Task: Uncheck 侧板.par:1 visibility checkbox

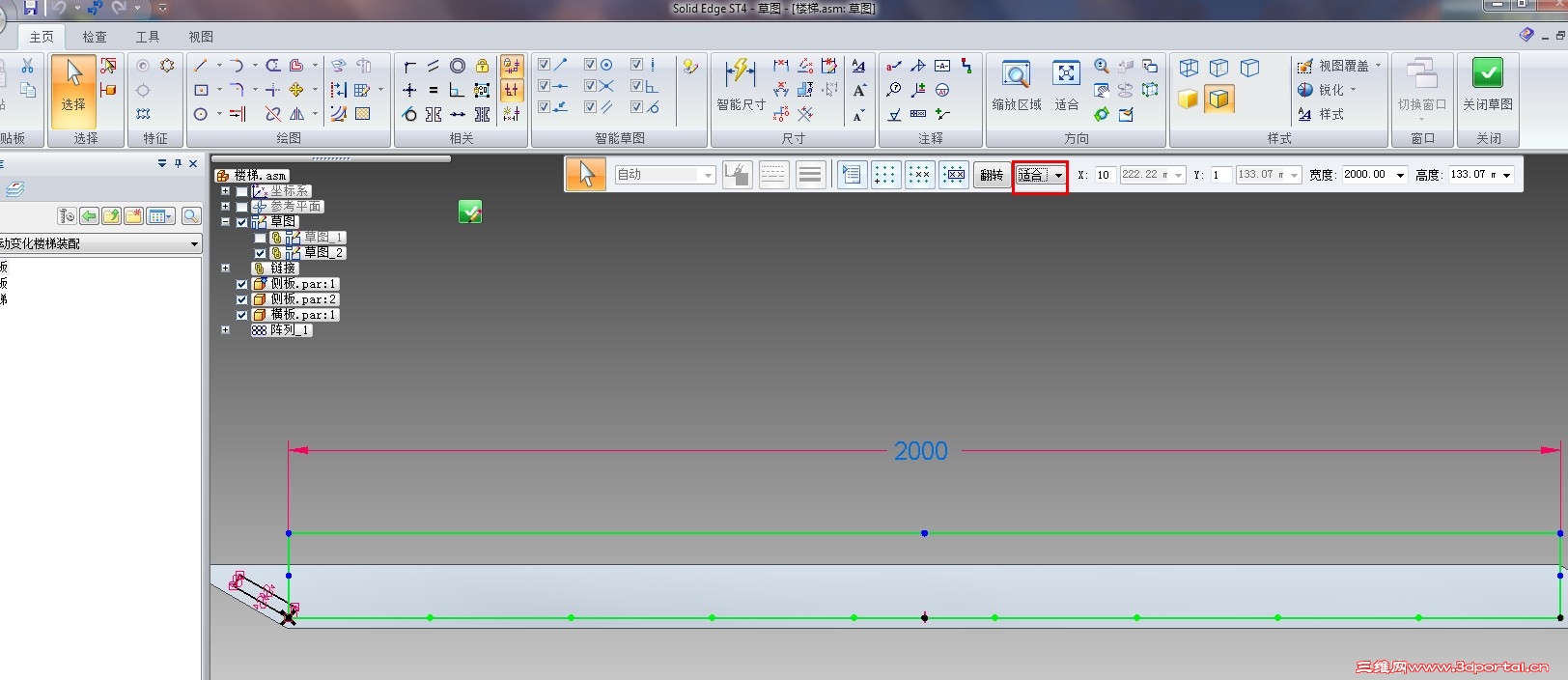Action: coord(242,284)
